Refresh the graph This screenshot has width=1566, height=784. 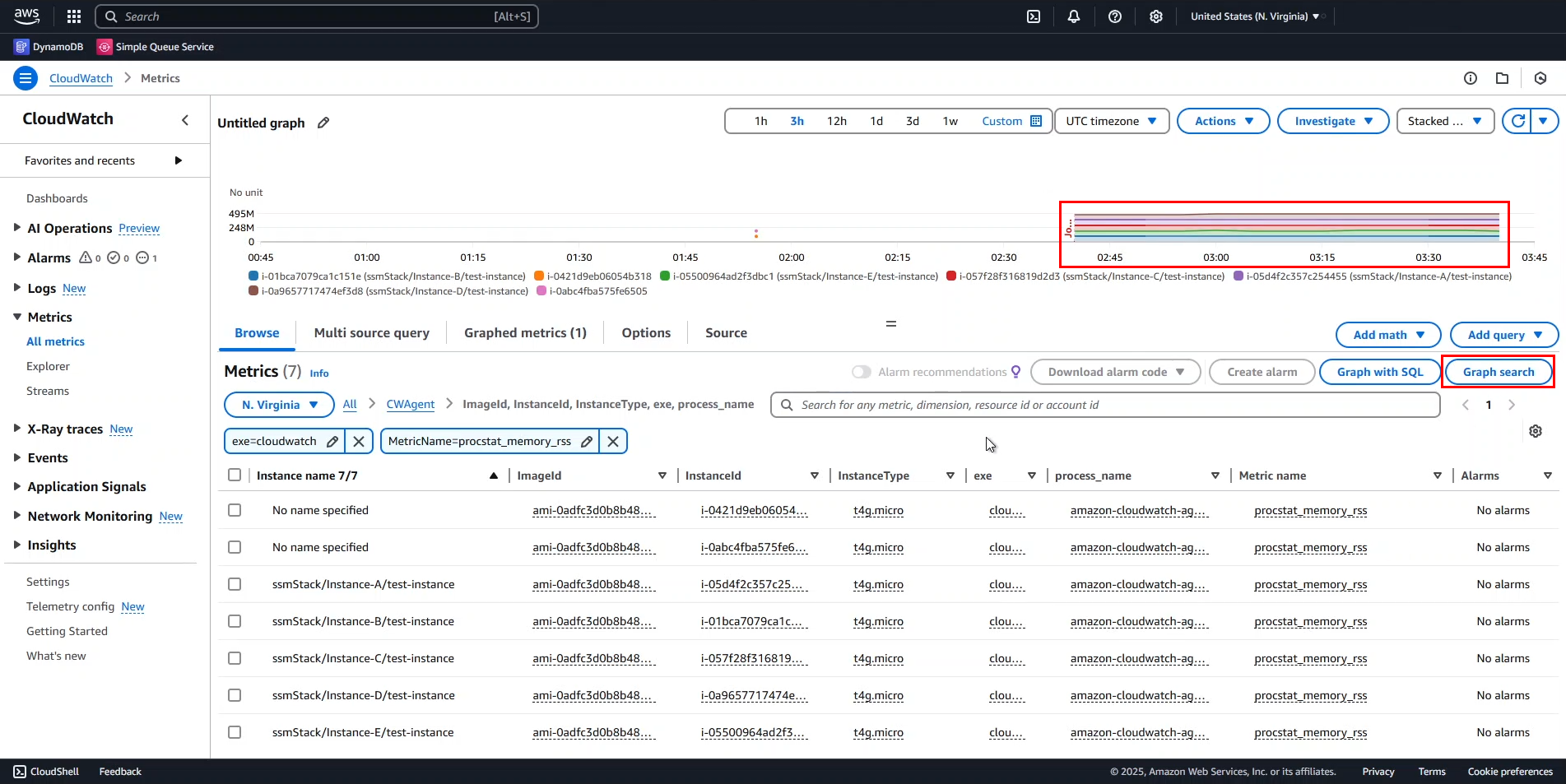point(1518,121)
